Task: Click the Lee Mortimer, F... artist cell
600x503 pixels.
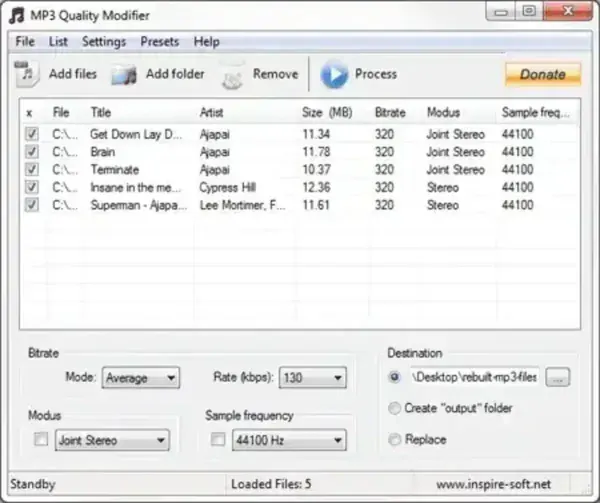Action: tap(242, 205)
